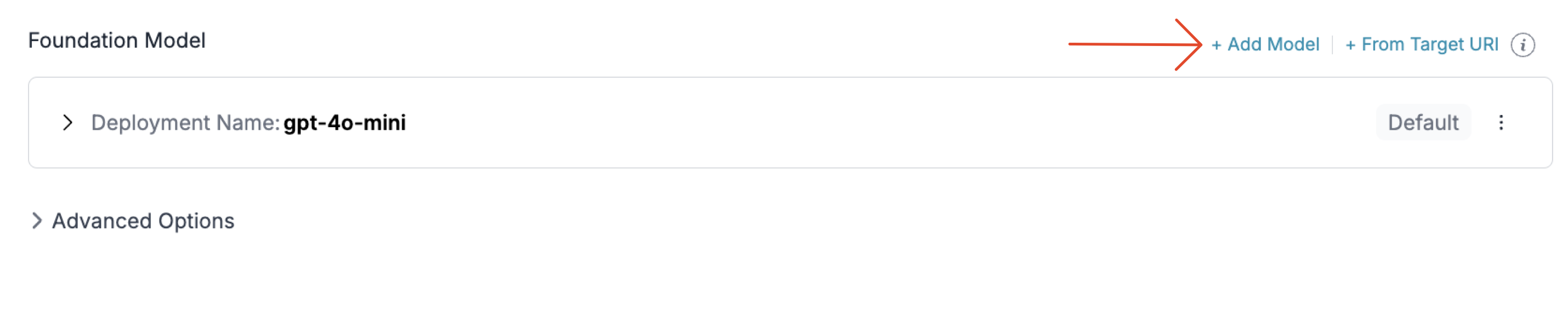1568x322 pixels.
Task: Click the Deployment Name label
Action: pyautogui.click(x=185, y=123)
